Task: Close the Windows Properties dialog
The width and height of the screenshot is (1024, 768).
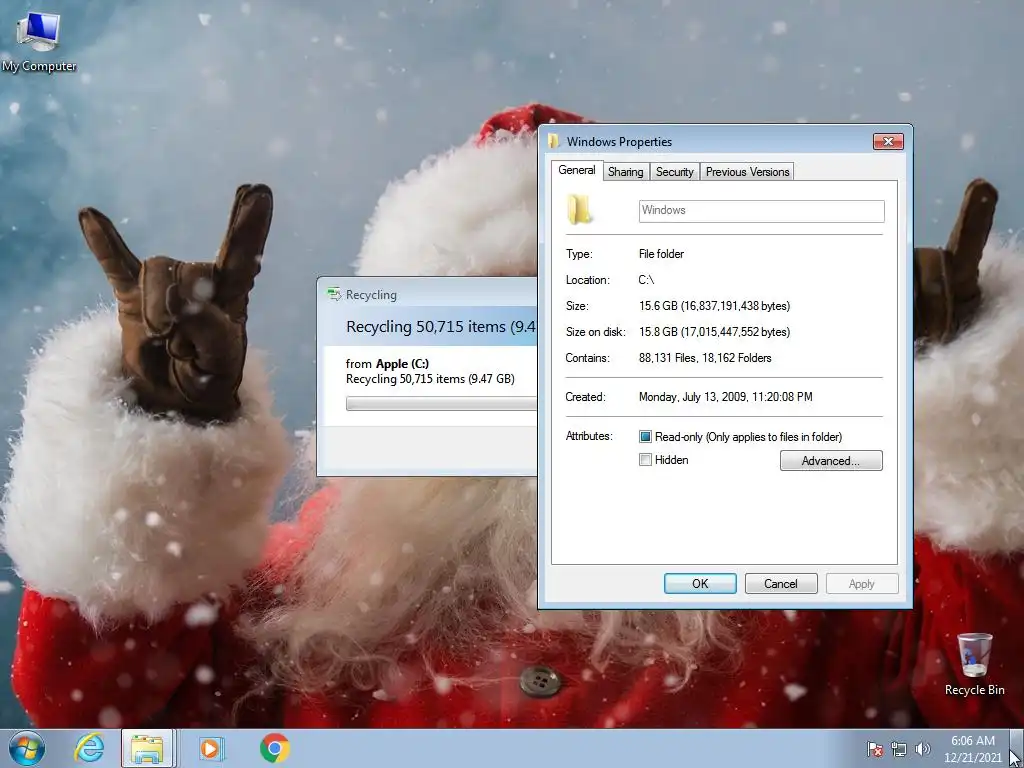Action: coord(888,141)
